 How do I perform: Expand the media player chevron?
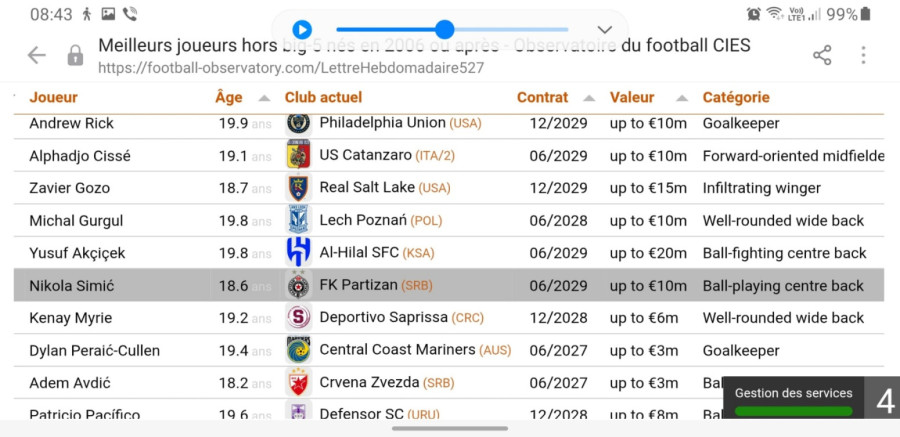(604, 30)
